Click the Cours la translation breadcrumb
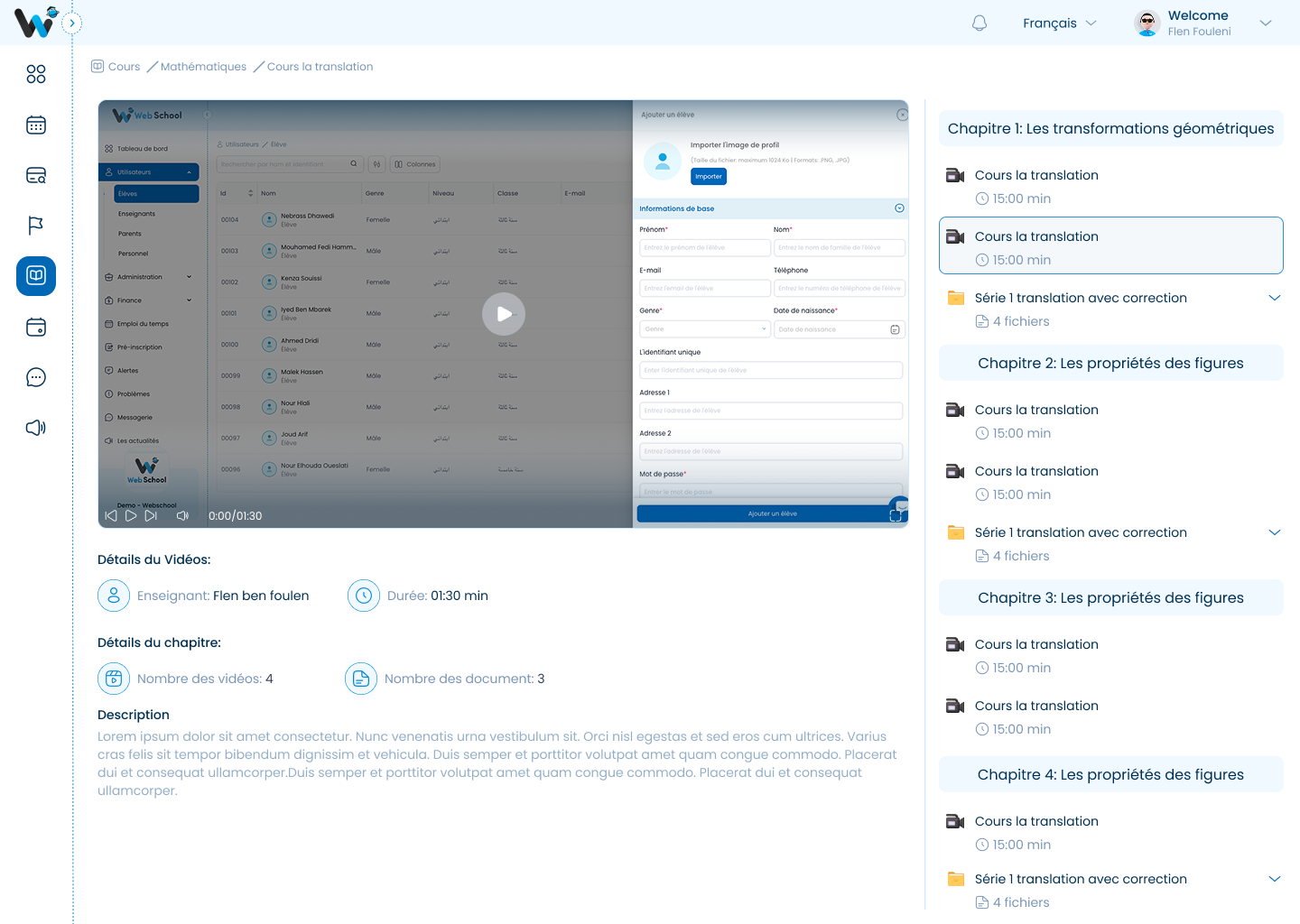Screen dimensions: 1300x924 (x=320, y=67)
